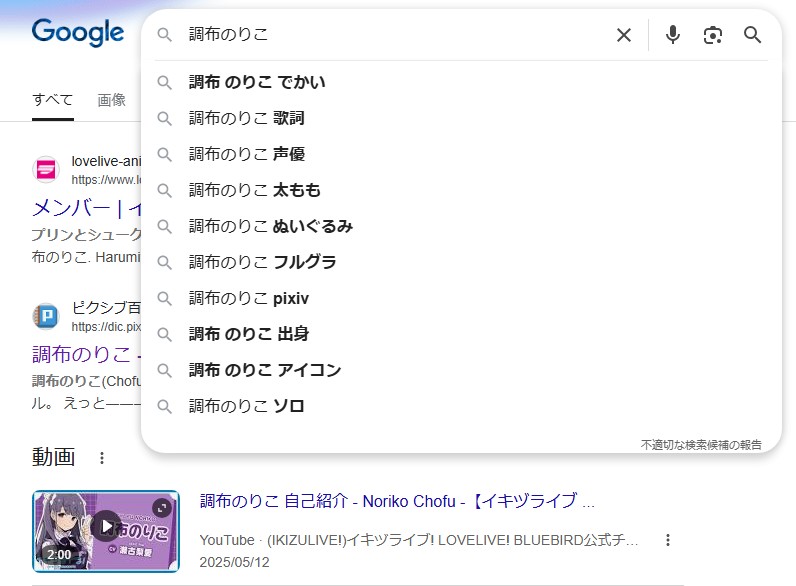Select the 調布 のりこ アイコン suggestion
Screen dimensions: 796x586
(x=264, y=370)
